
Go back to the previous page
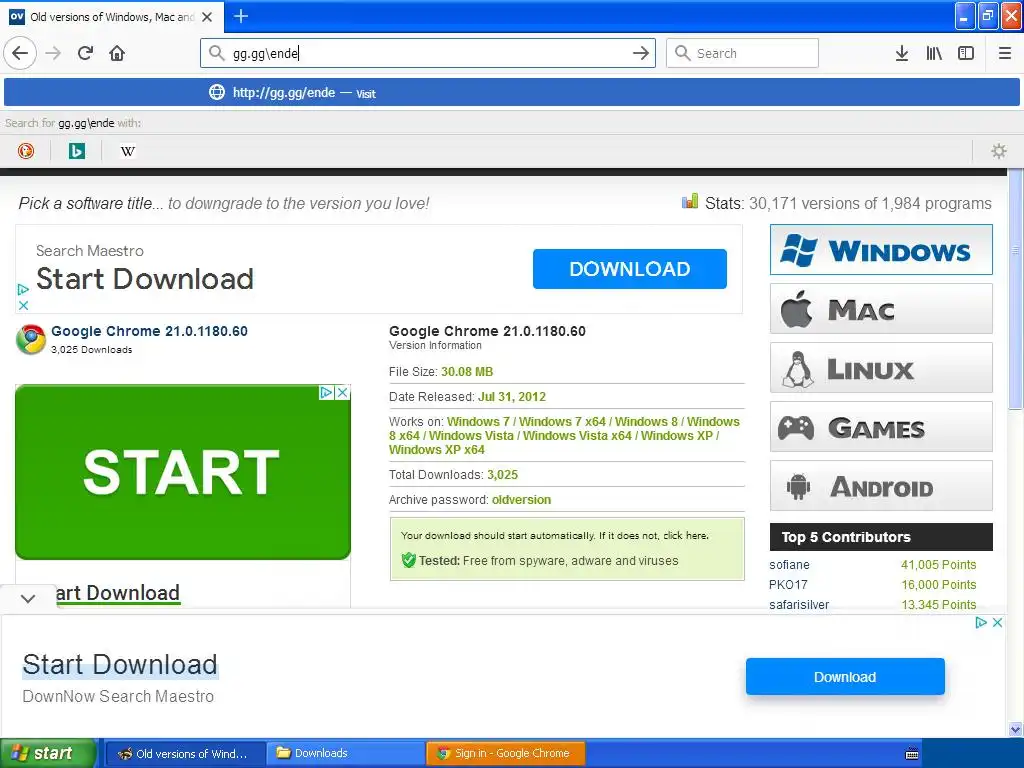tap(20, 53)
